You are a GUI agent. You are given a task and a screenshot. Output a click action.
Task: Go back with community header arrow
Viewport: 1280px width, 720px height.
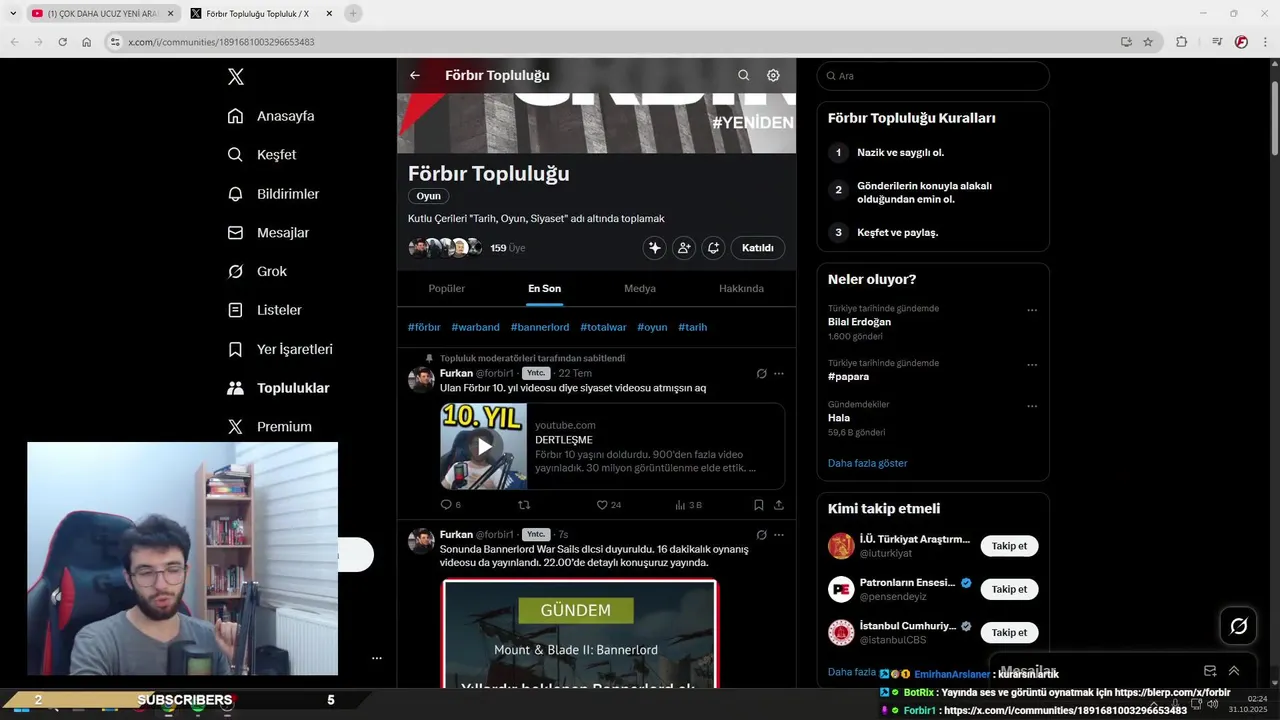pyautogui.click(x=415, y=75)
